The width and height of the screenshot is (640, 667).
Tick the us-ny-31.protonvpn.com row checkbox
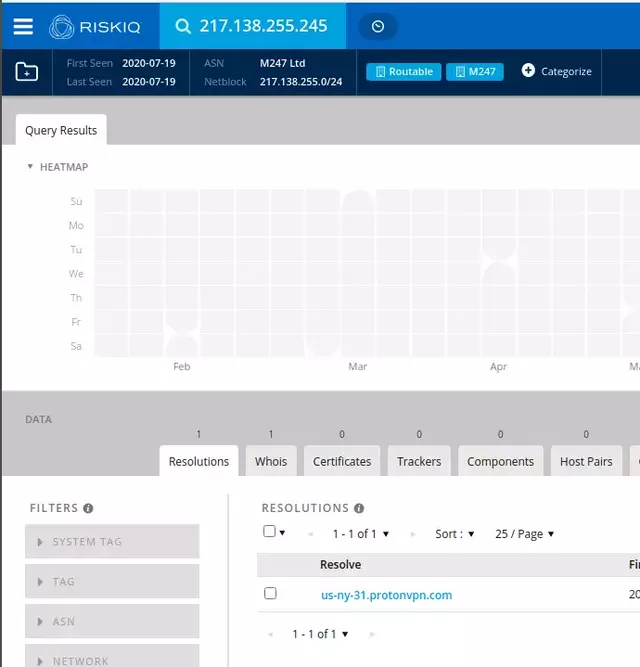click(270, 593)
